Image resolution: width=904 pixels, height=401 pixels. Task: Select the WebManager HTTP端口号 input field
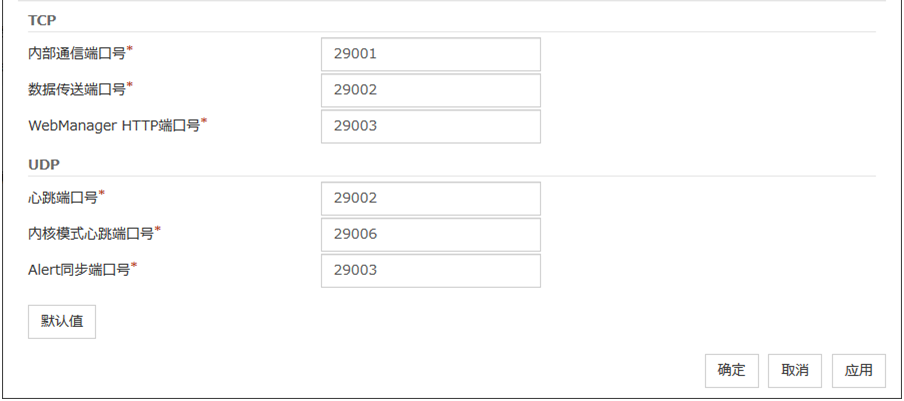coord(430,126)
